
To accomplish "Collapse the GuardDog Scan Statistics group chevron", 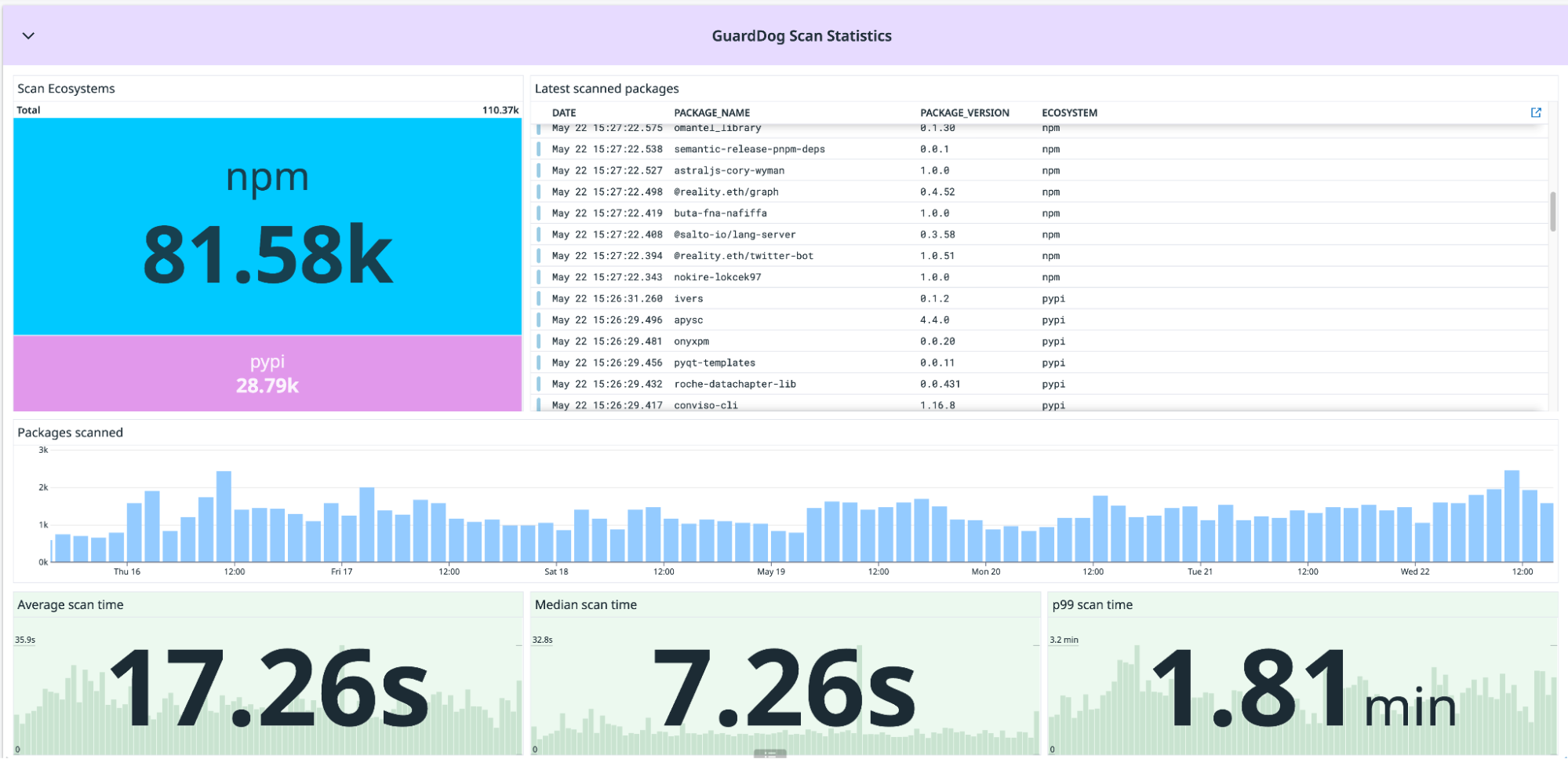I will point(28,36).
